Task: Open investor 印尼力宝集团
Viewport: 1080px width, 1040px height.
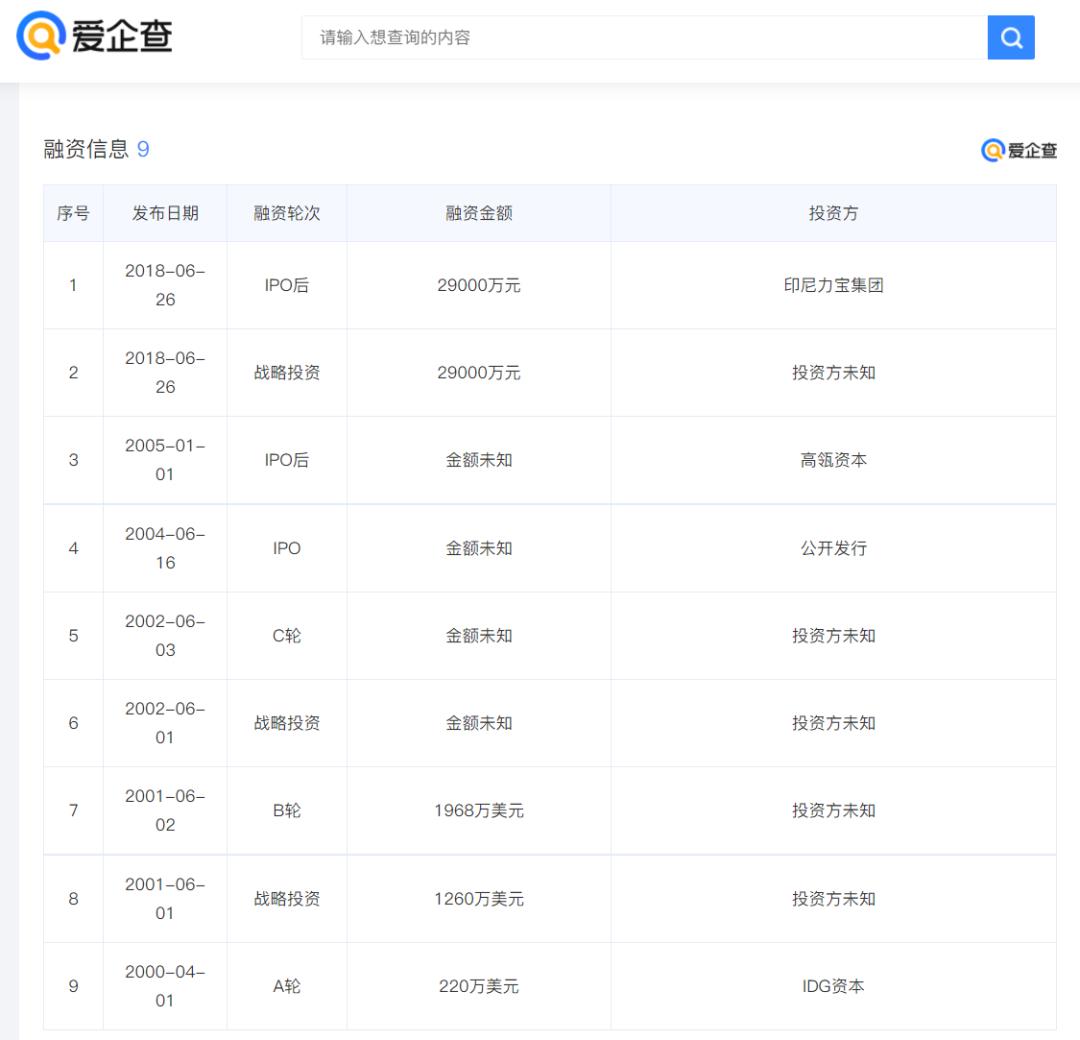Action: pos(833,285)
